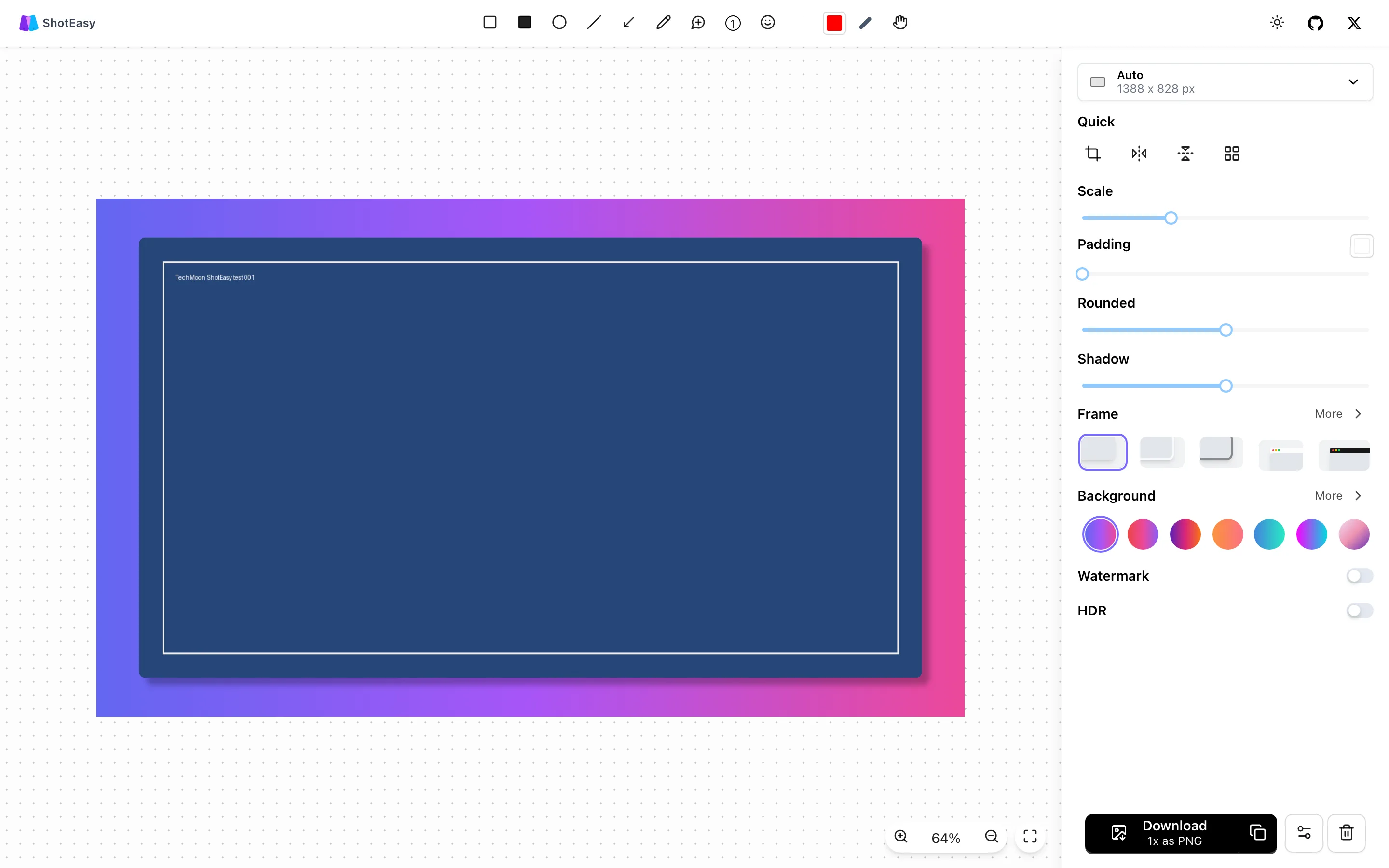
Task: Click the Shadow slider handle
Action: click(x=1226, y=386)
